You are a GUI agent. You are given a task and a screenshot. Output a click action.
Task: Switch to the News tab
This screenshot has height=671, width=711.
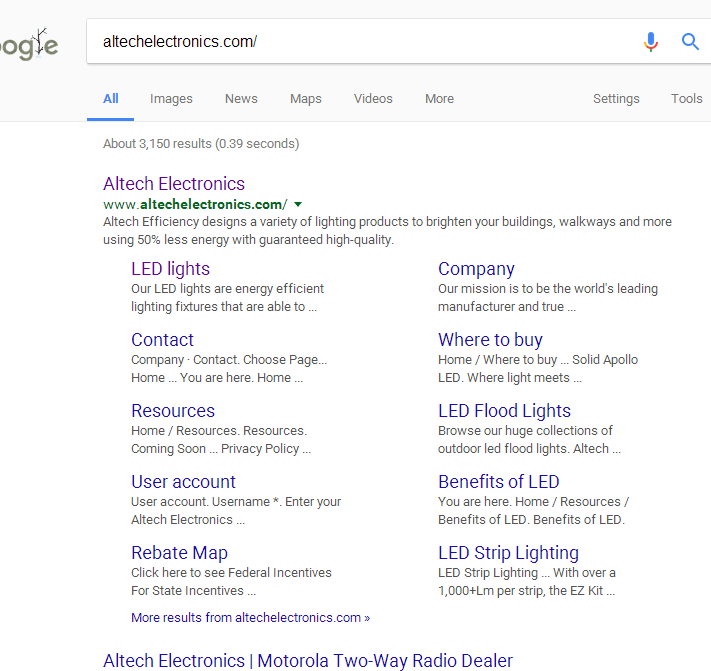click(241, 98)
